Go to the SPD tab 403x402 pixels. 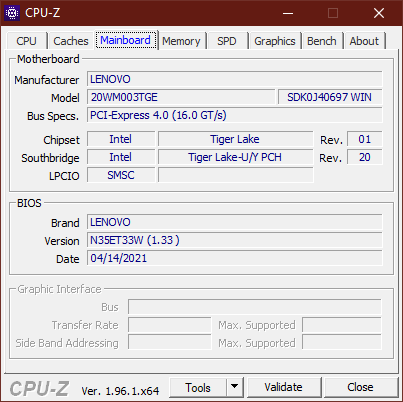[227, 41]
